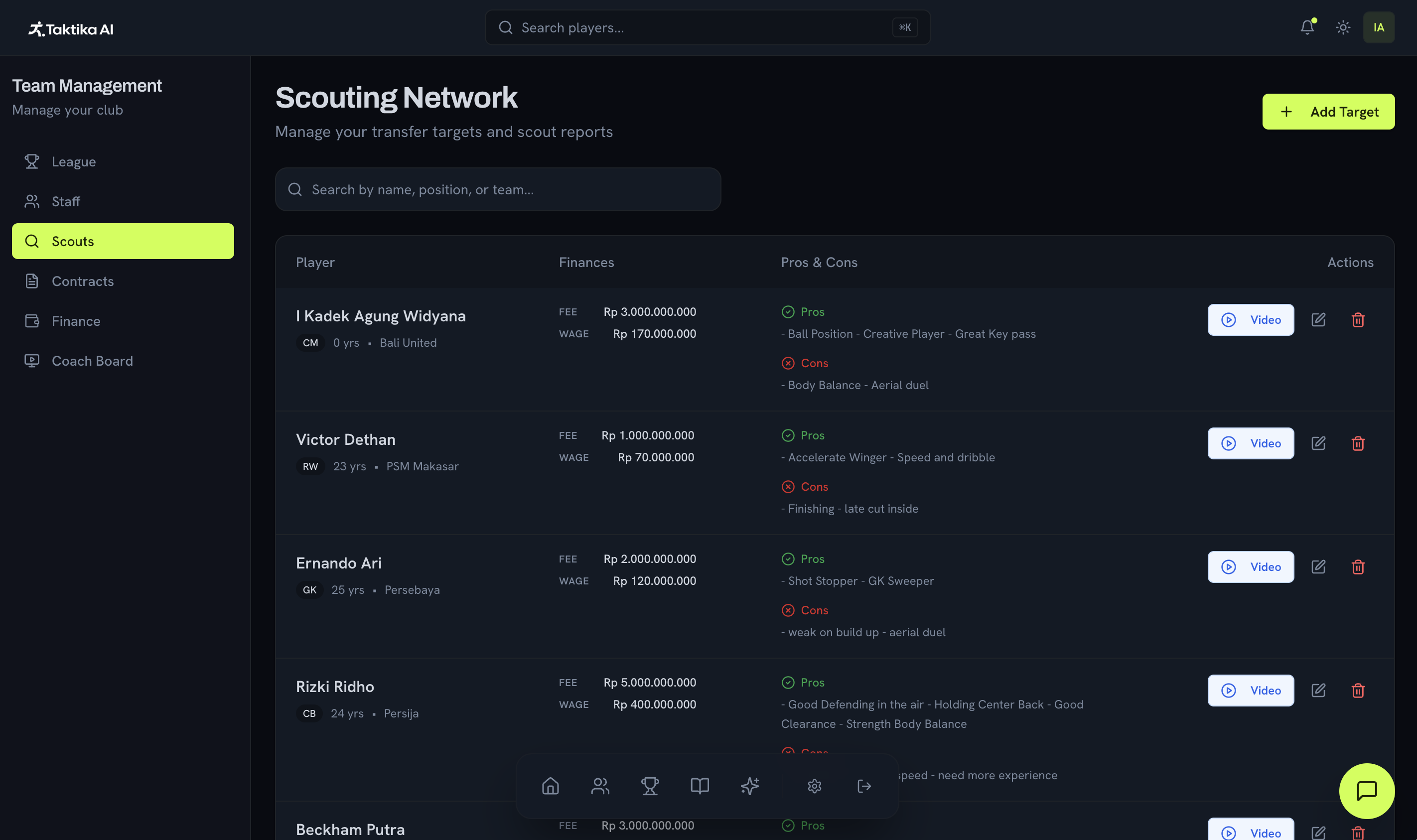Click the Player column header

point(315,262)
